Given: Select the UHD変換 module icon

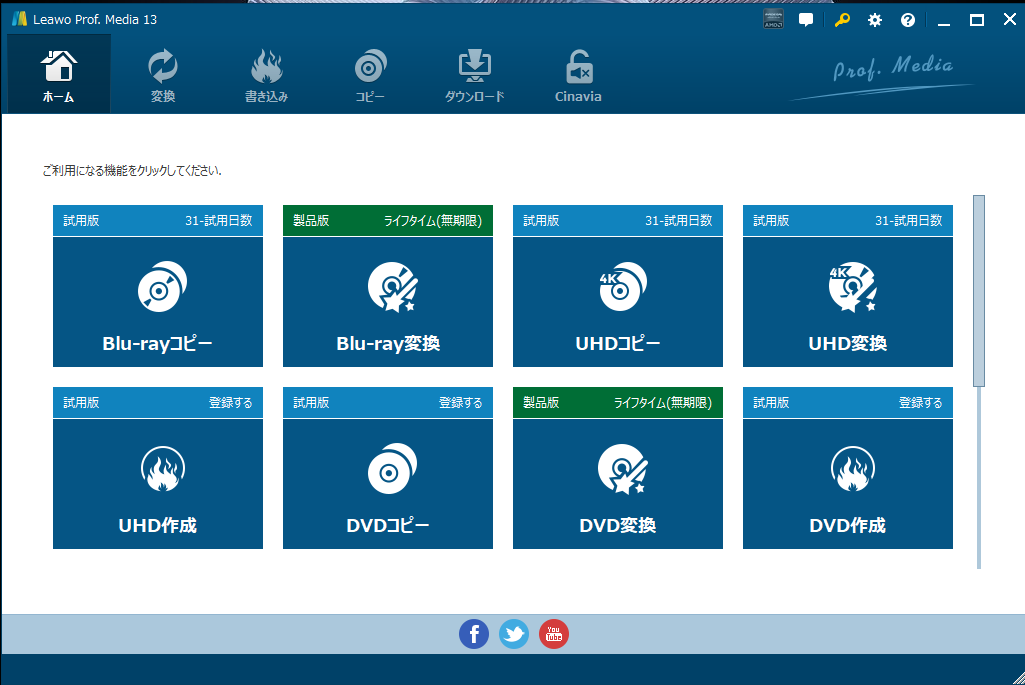Looking at the screenshot, I should (848, 290).
